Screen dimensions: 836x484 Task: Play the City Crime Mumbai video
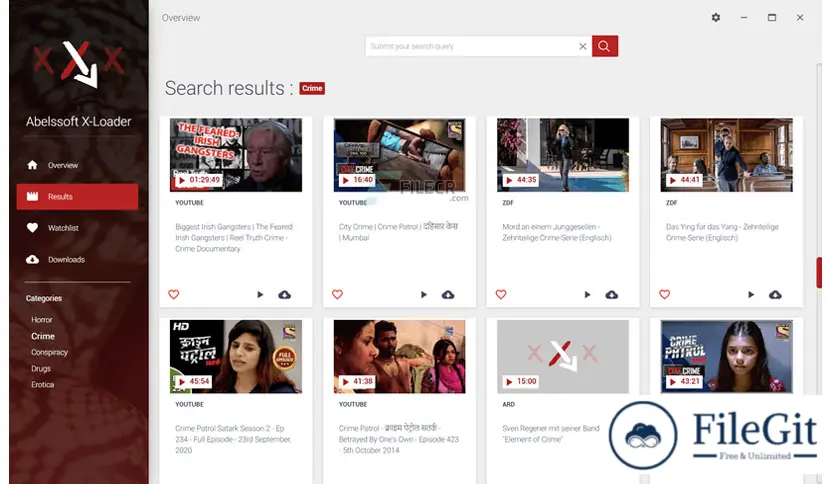pyautogui.click(x=424, y=294)
